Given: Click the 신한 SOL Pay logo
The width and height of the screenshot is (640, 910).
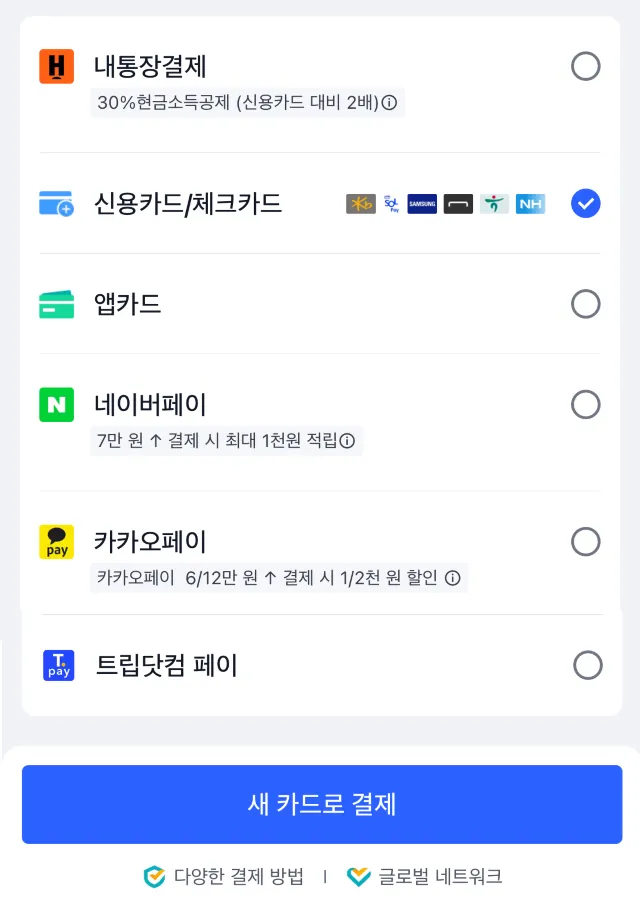Looking at the screenshot, I should click(x=393, y=204).
